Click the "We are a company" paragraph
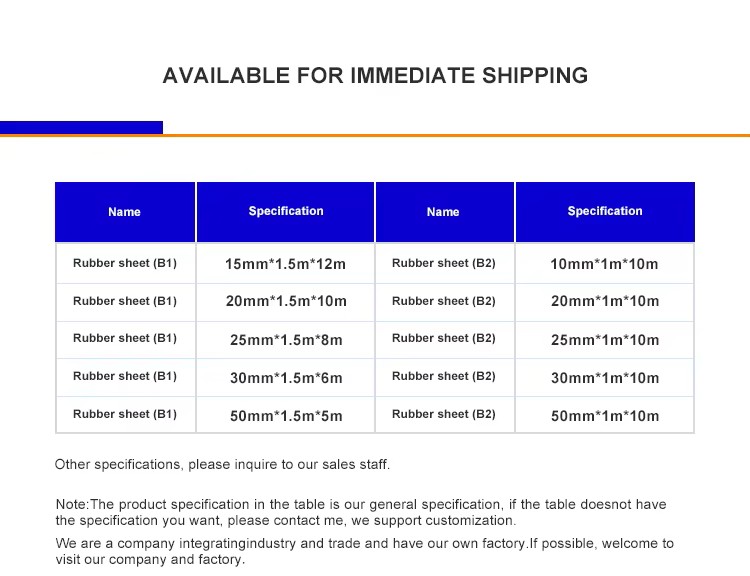This screenshot has width=750, height=576. [x=364, y=551]
